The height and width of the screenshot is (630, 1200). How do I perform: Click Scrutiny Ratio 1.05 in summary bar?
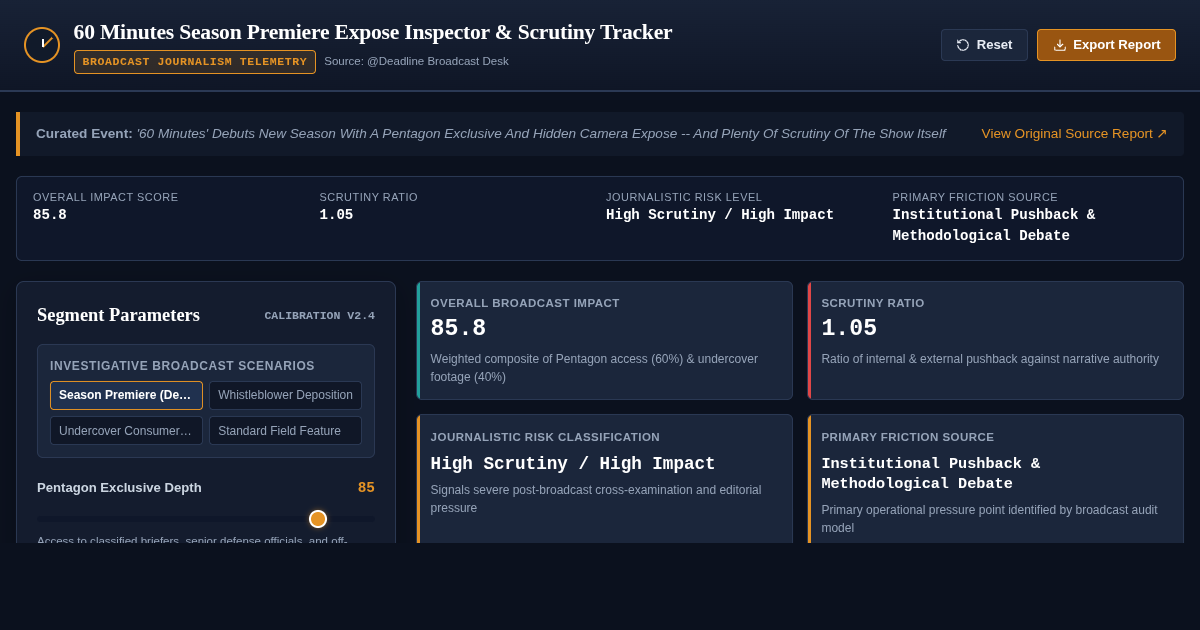336,215
